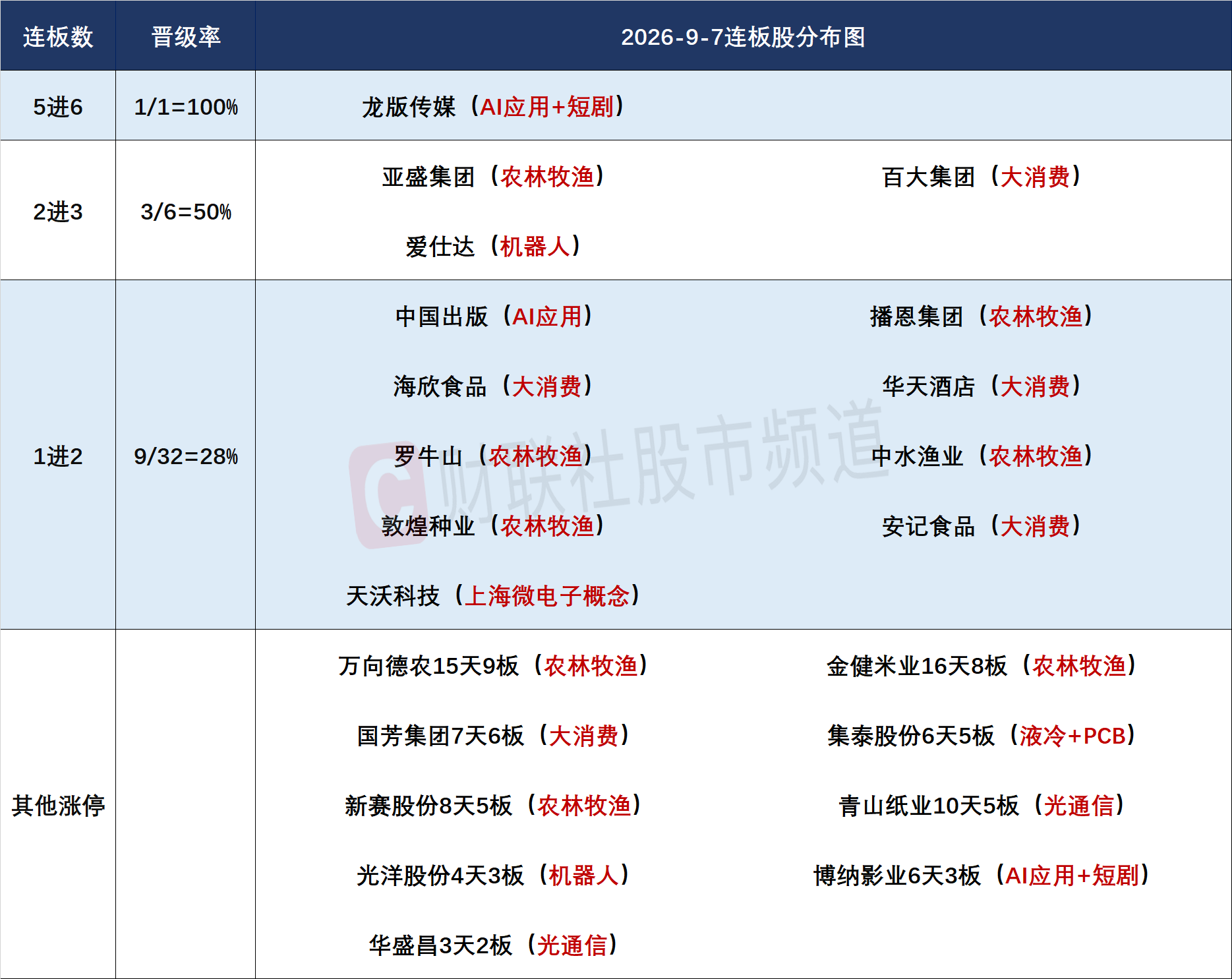The height and width of the screenshot is (979, 1232).
Task: Click 中水渔业 (农林牧渔) entry
Action: click(981, 456)
